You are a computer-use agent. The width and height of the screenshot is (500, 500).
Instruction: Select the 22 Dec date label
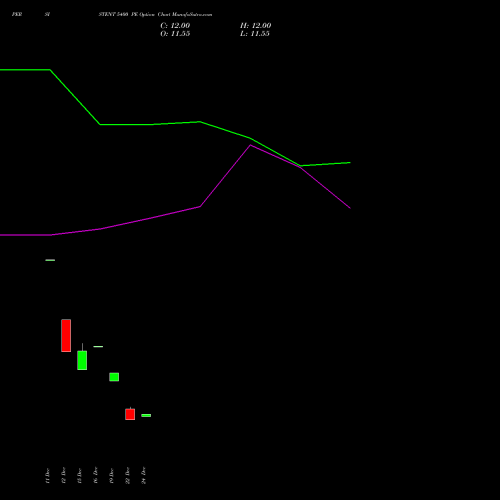click(127, 476)
